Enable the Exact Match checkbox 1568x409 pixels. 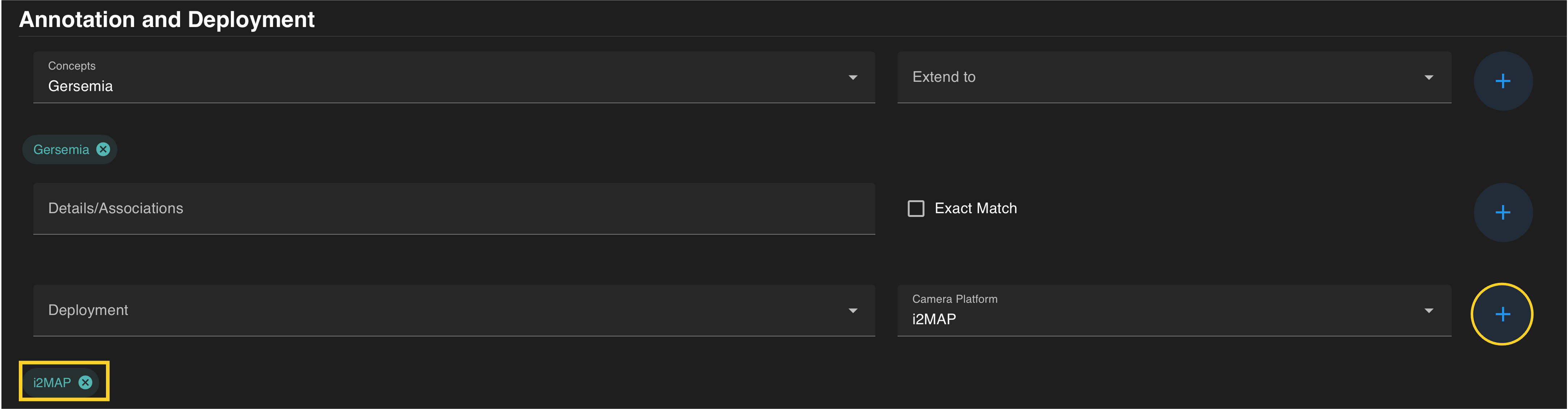coord(915,208)
